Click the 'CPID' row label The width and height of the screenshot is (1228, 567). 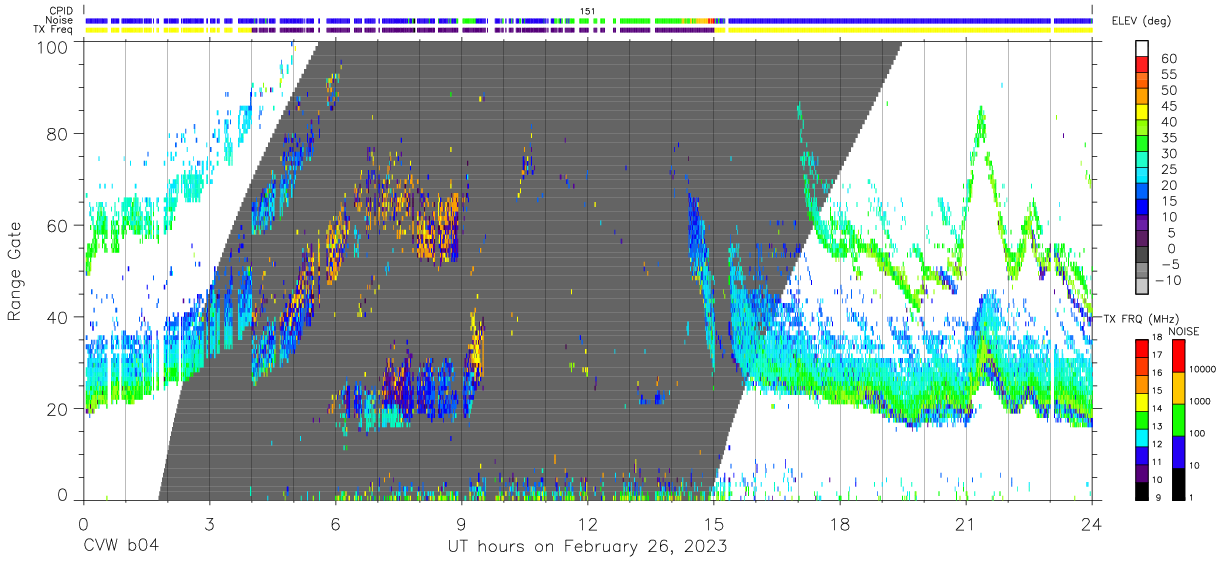59,11
